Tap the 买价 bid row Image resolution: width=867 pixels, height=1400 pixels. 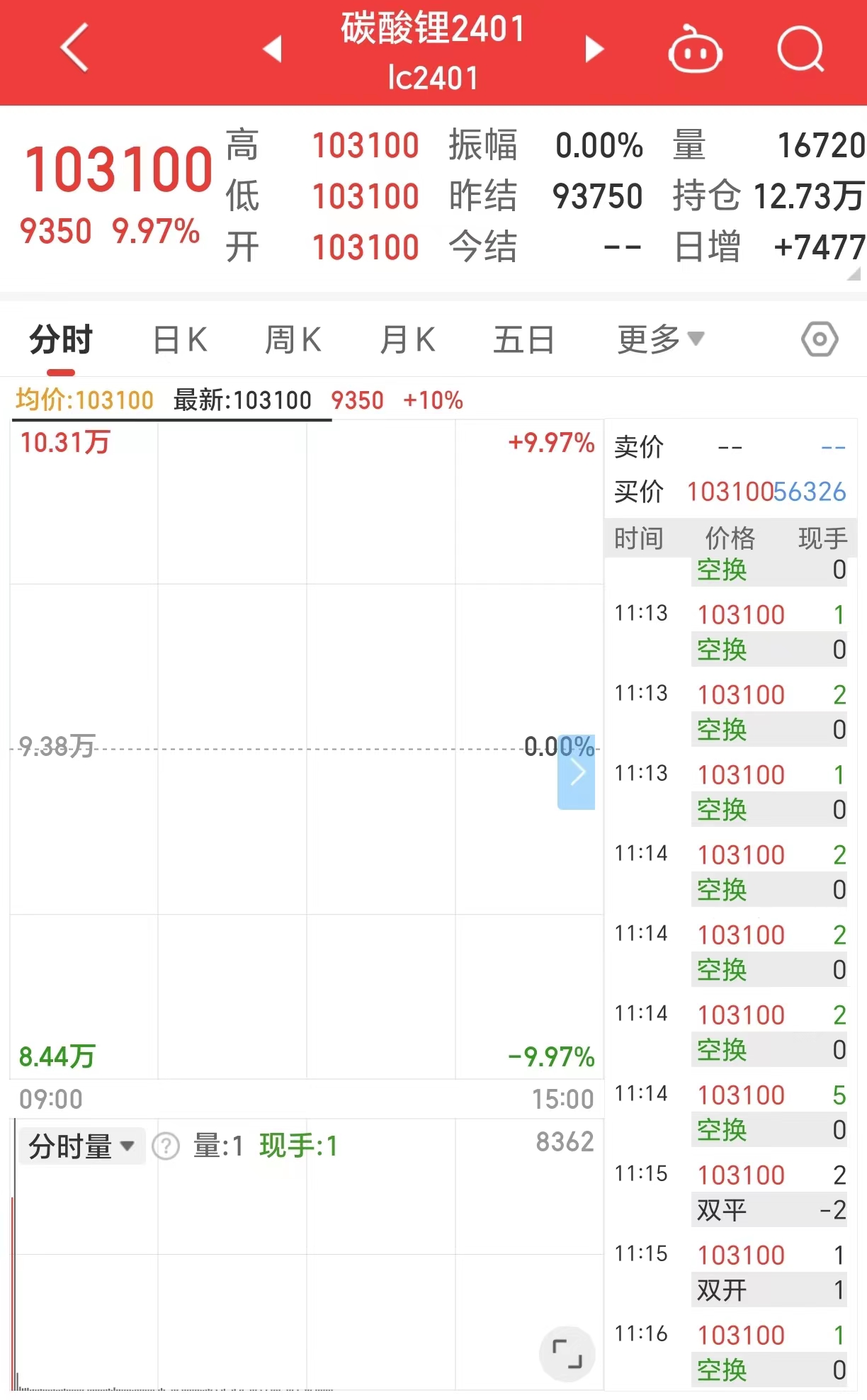click(x=730, y=491)
